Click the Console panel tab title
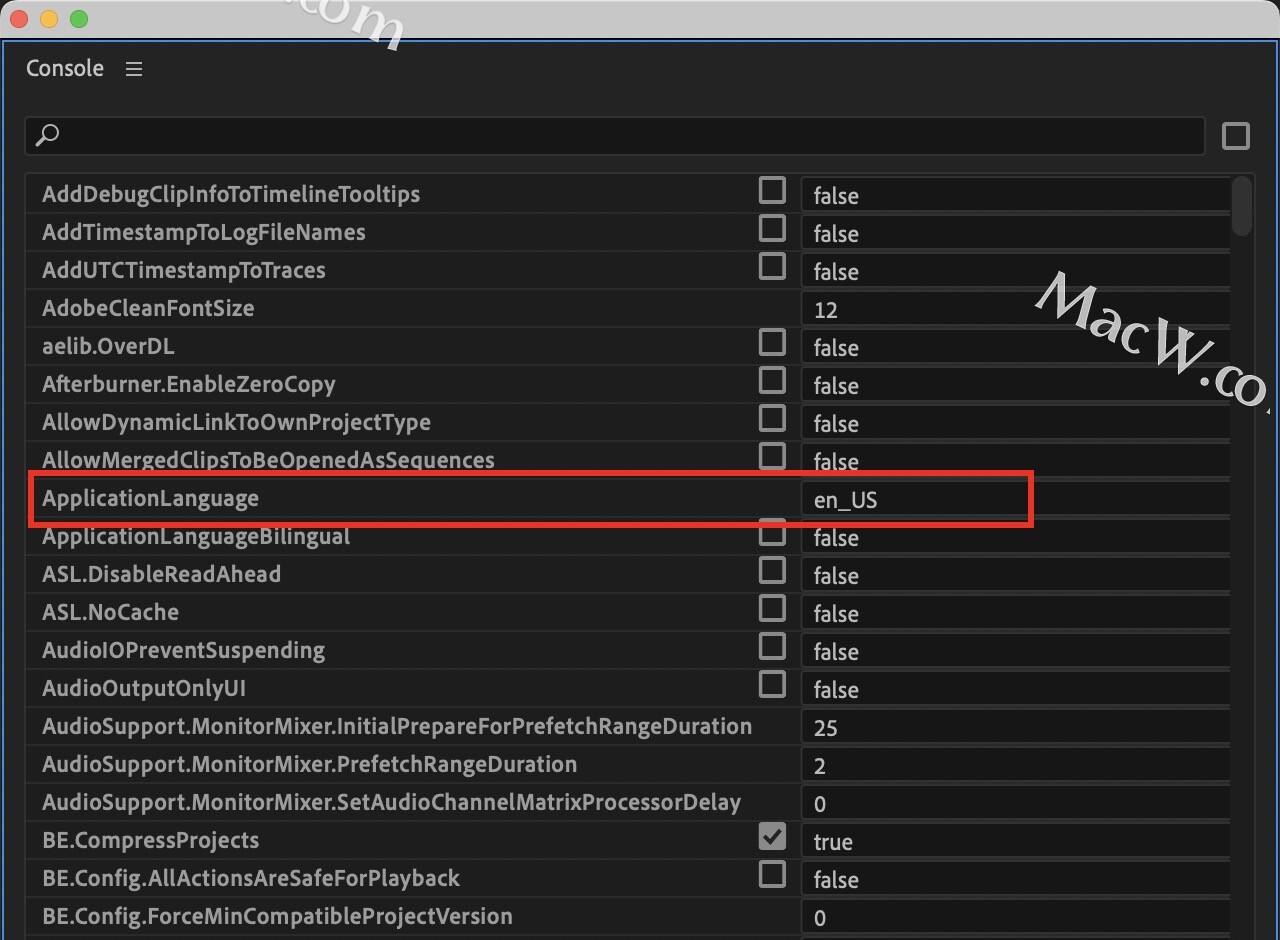 coord(65,68)
